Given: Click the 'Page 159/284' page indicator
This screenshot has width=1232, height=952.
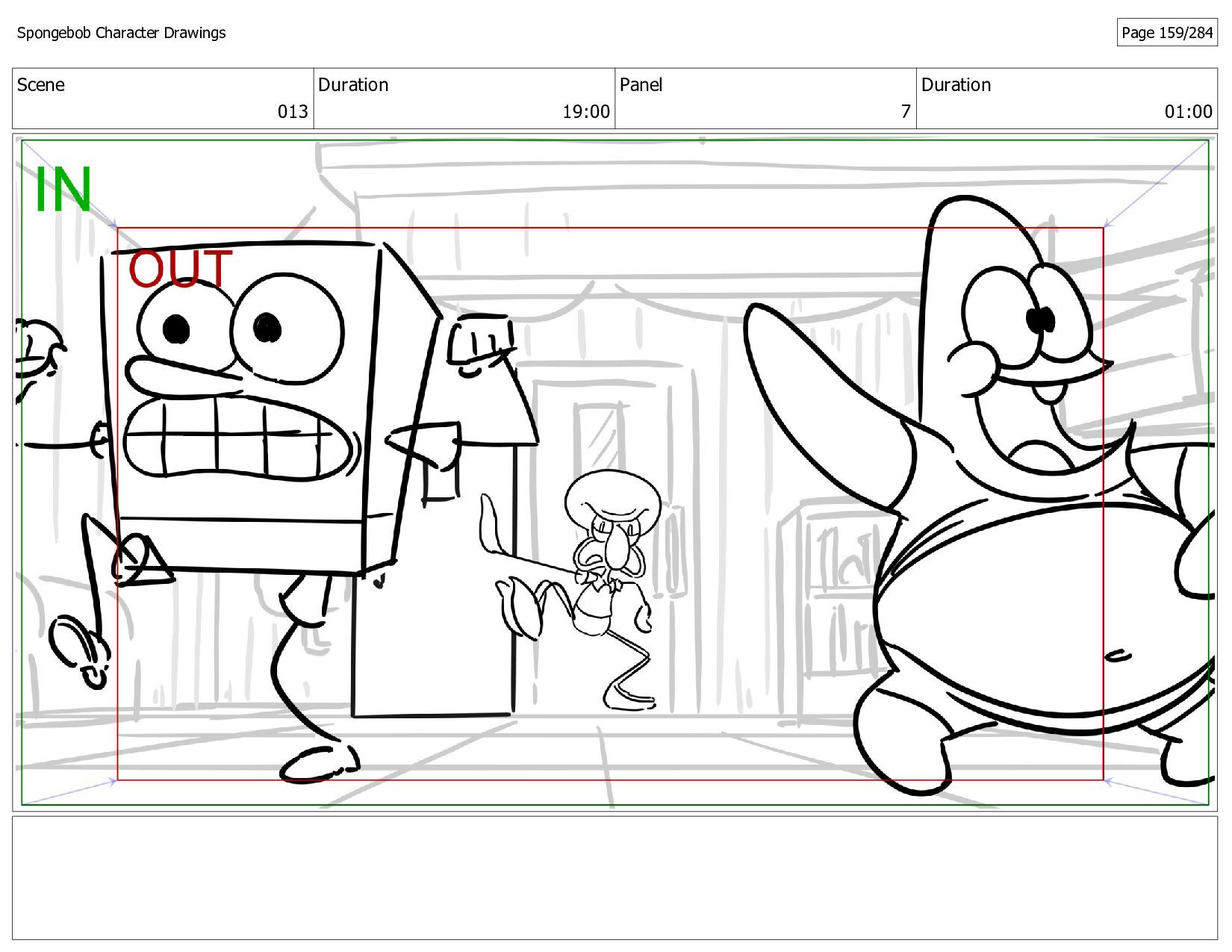Looking at the screenshot, I should [1166, 33].
